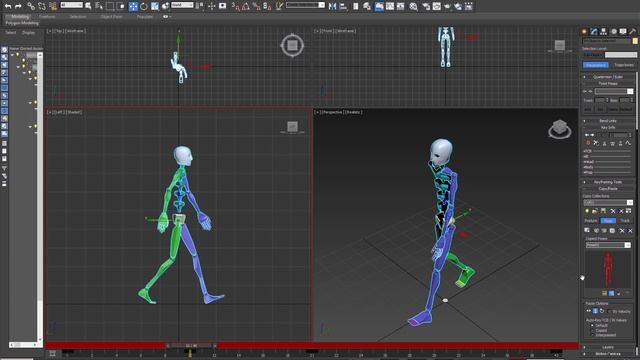This screenshot has width=640, height=360.
Task: Activate the Select and Link tool
Action: pyautogui.click(x=31, y=6)
